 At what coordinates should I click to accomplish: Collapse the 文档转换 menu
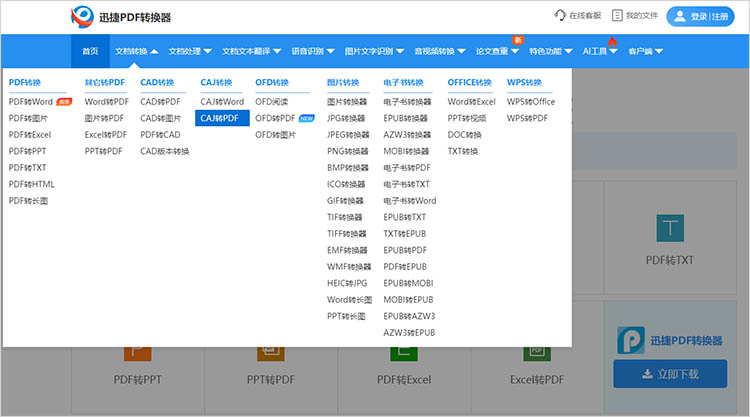point(136,51)
